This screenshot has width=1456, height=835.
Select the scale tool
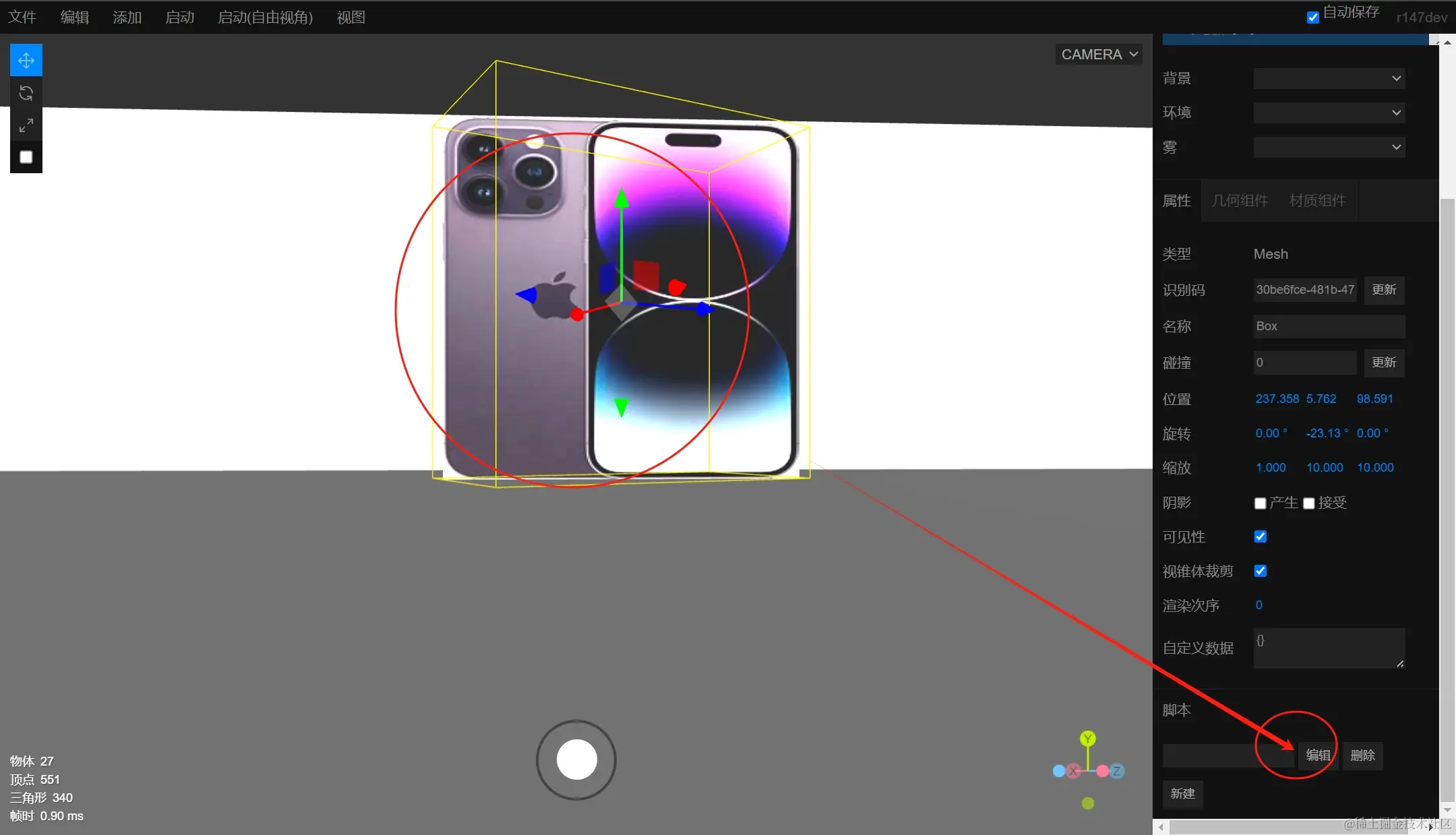click(x=26, y=125)
